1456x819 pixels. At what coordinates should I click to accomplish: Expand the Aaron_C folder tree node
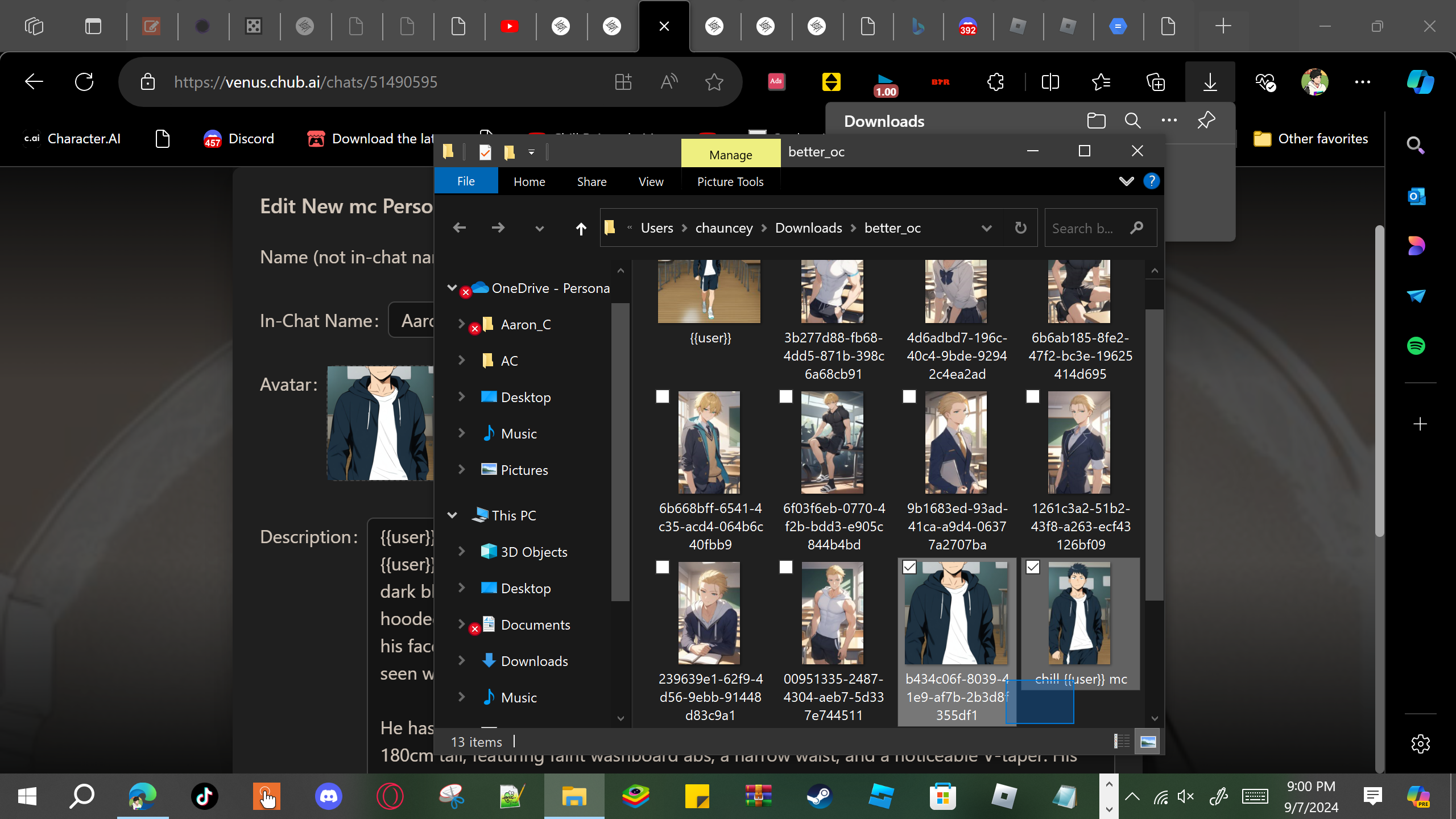click(462, 324)
